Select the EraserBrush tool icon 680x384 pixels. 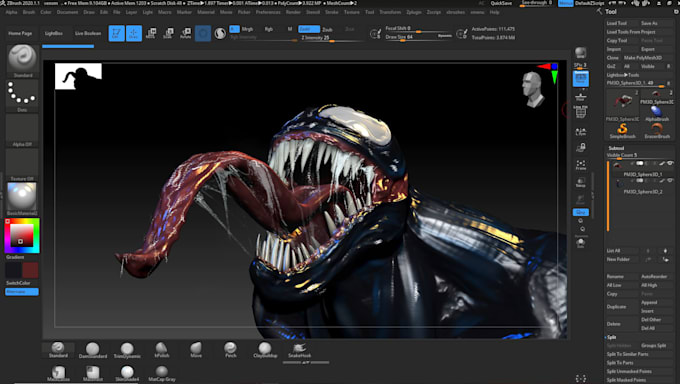pyautogui.click(x=657, y=130)
